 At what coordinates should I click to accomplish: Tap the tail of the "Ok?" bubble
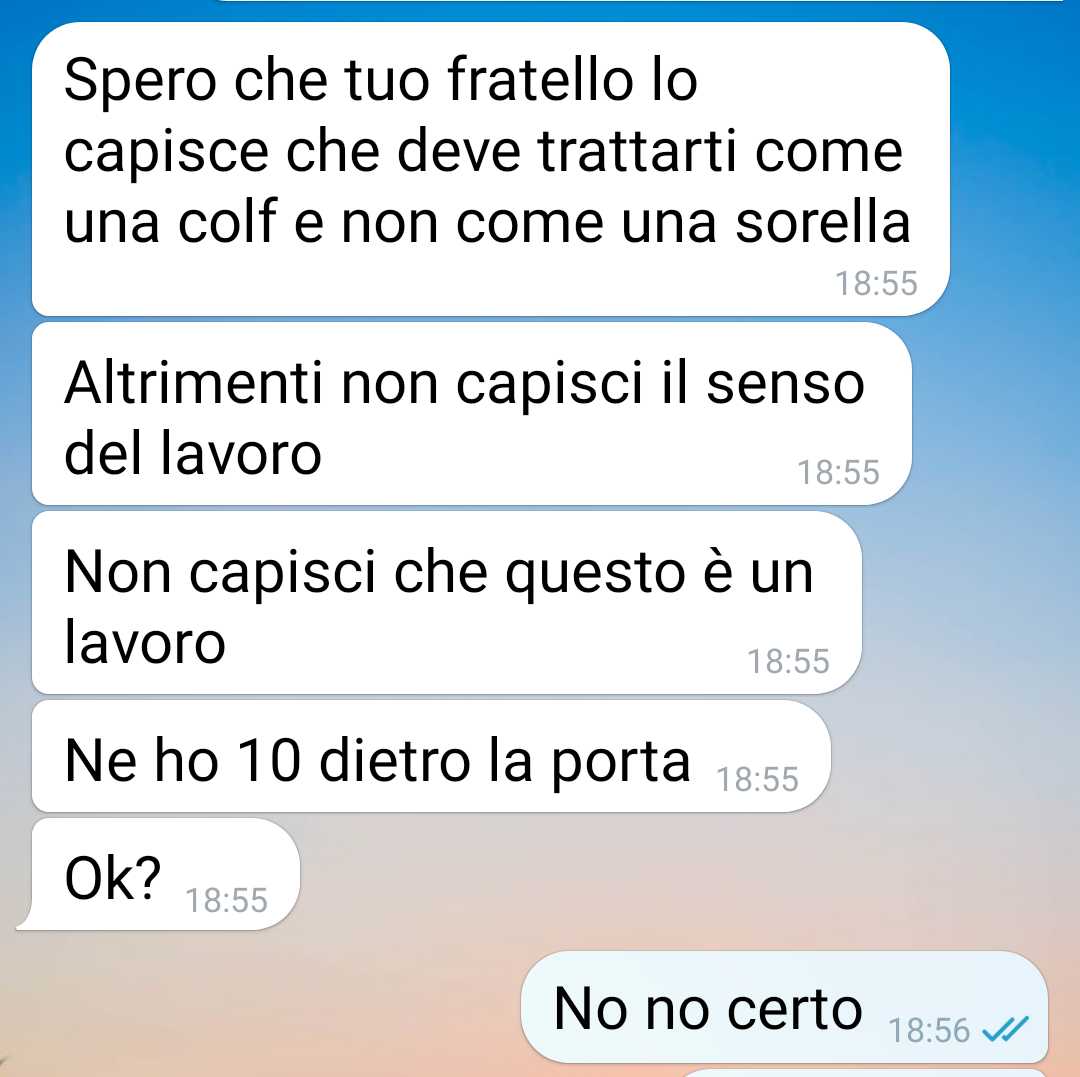coord(26,921)
